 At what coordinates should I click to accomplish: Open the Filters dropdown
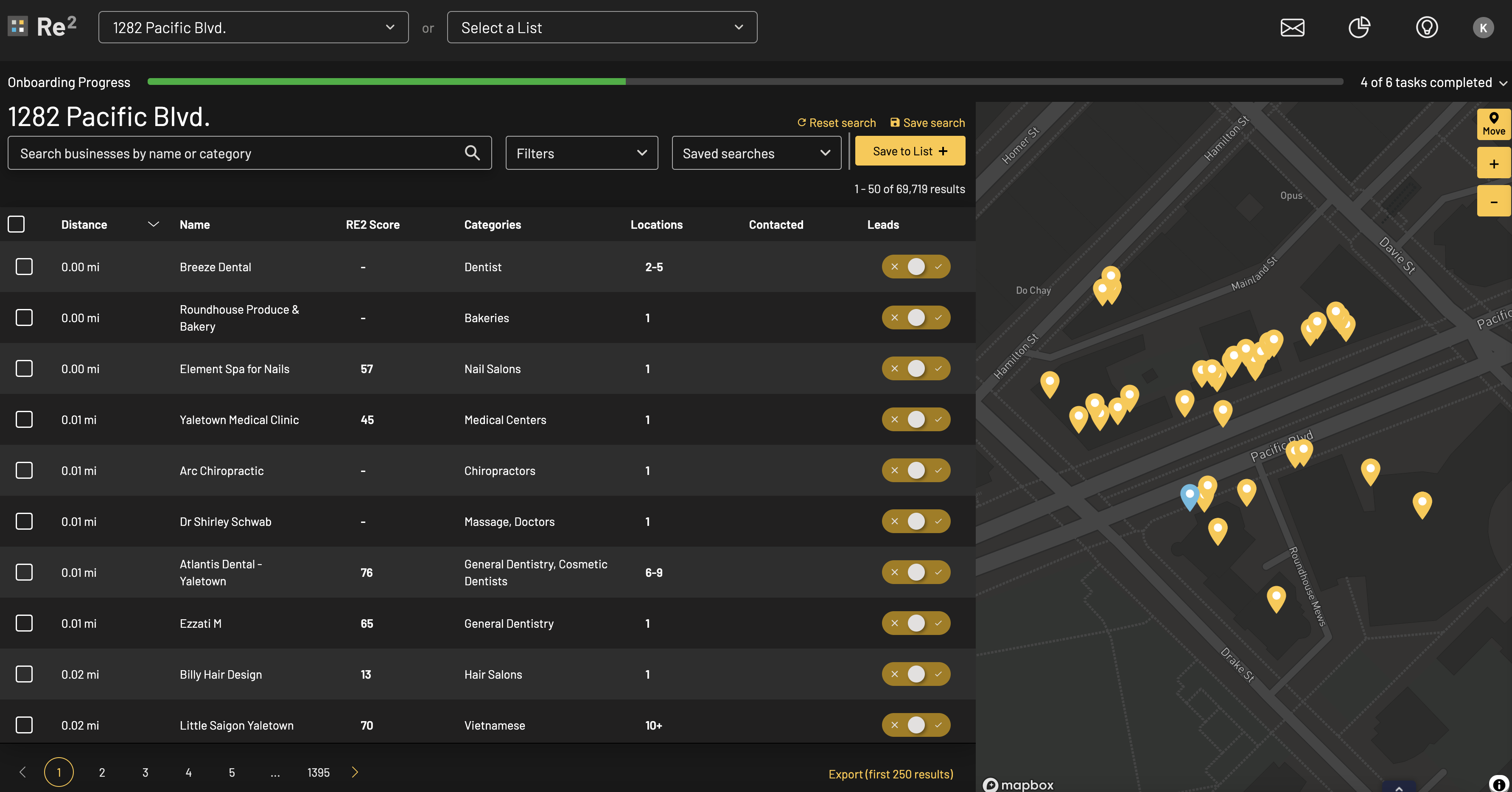click(581, 153)
